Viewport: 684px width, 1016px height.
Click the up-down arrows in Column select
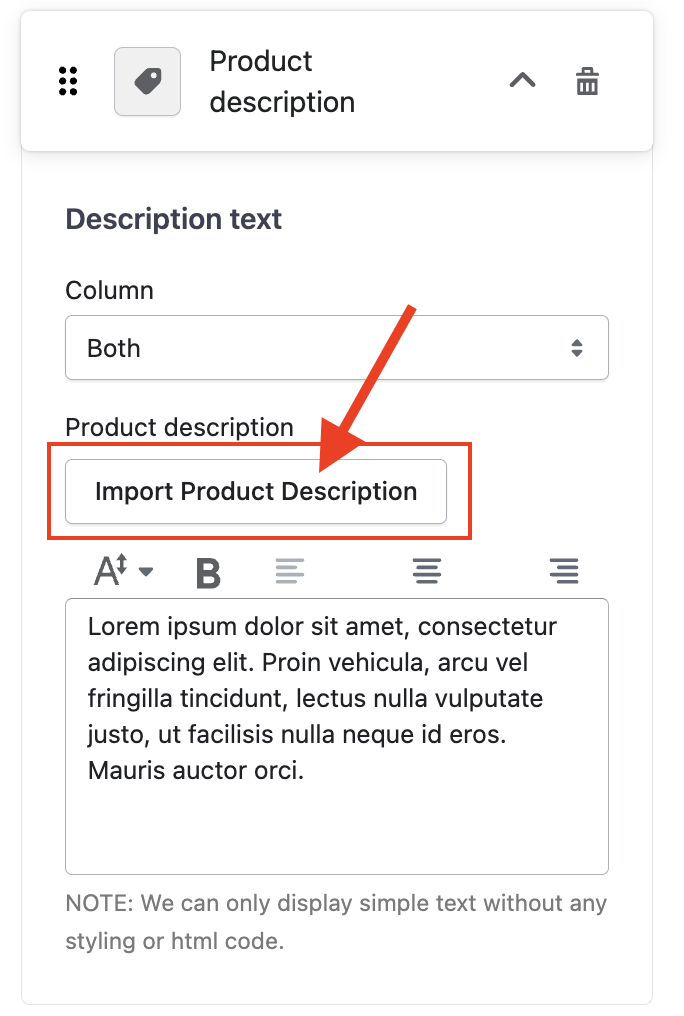(x=577, y=348)
